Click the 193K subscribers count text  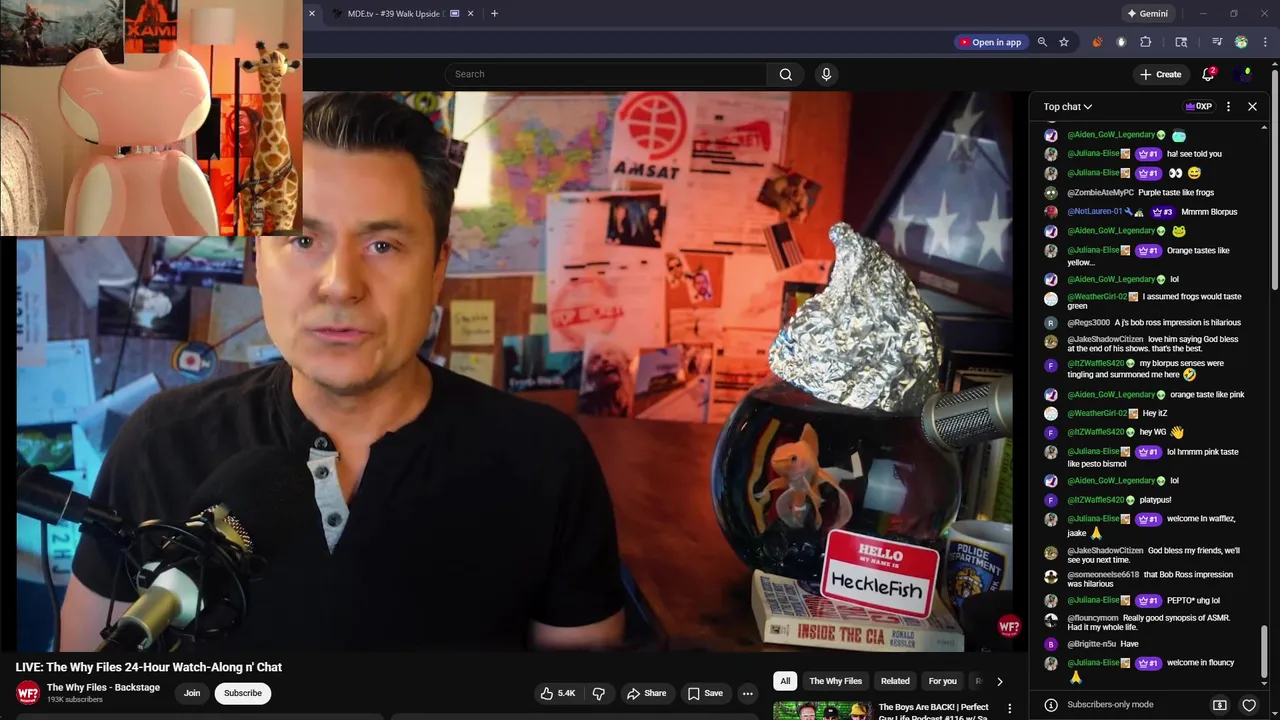tap(75, 700)
